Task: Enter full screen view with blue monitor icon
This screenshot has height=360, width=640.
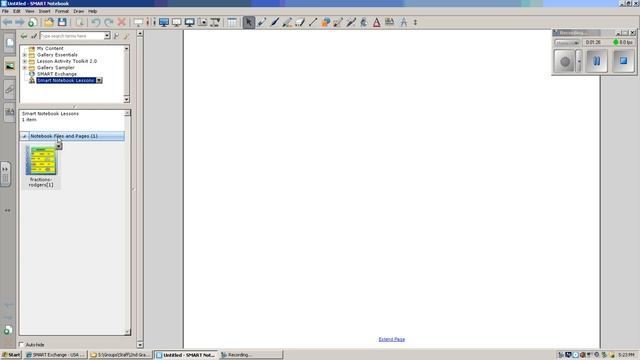Action: pyautogui.click(x=164, y=22)
